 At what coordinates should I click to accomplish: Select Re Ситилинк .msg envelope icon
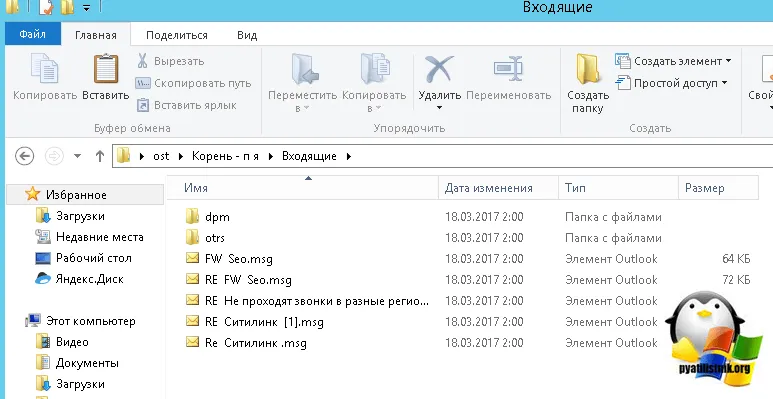(x=192, y=342)
